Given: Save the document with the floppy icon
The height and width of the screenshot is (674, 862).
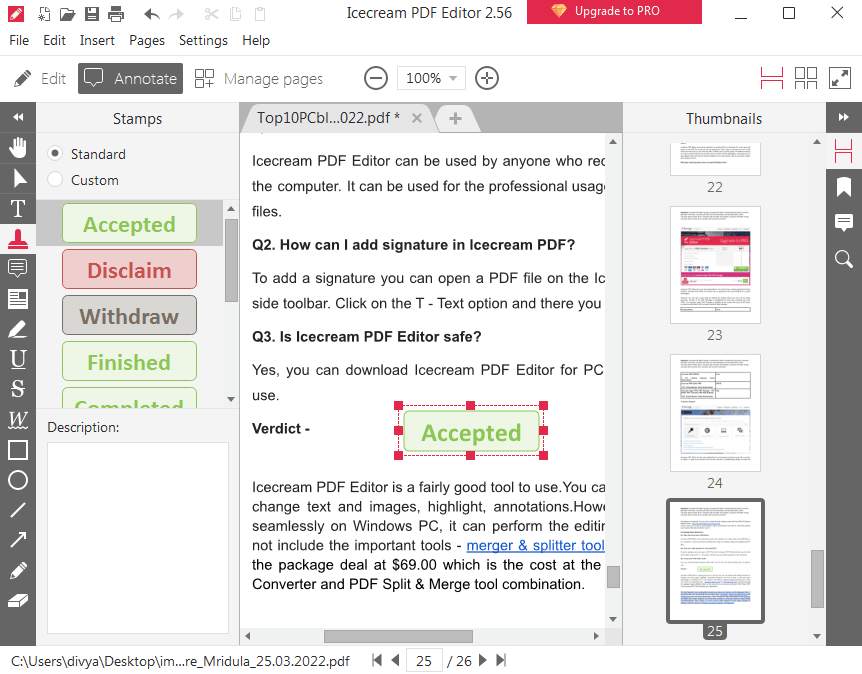Looking at the screenshot, I should coord(92,13).
